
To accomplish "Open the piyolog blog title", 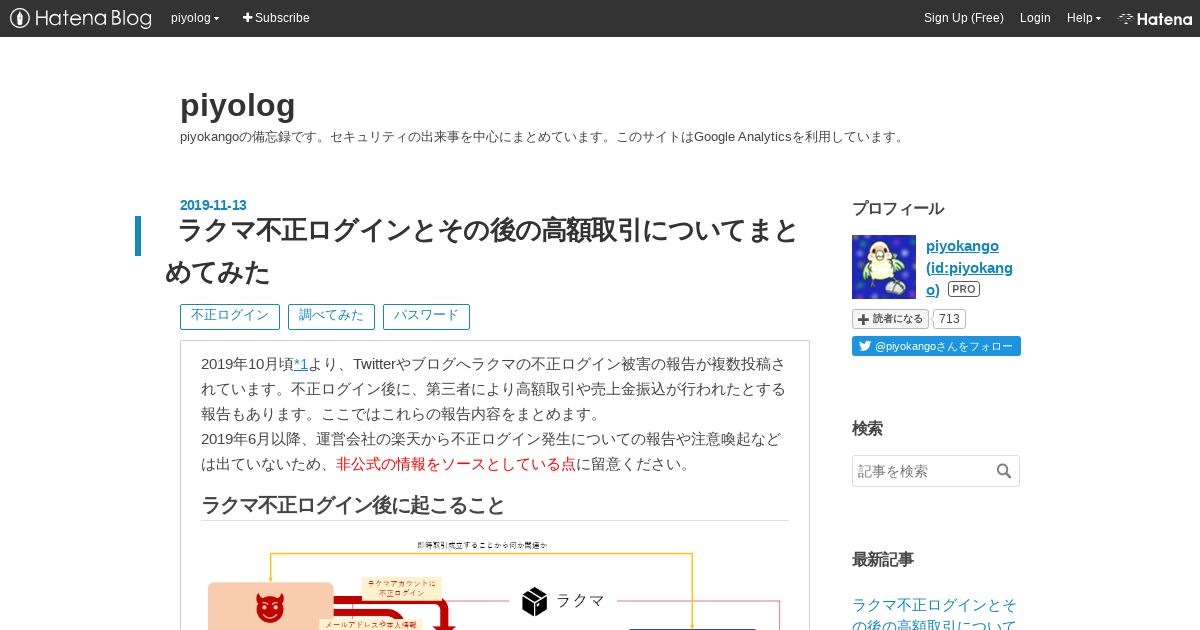I will (x=238, y=105).
